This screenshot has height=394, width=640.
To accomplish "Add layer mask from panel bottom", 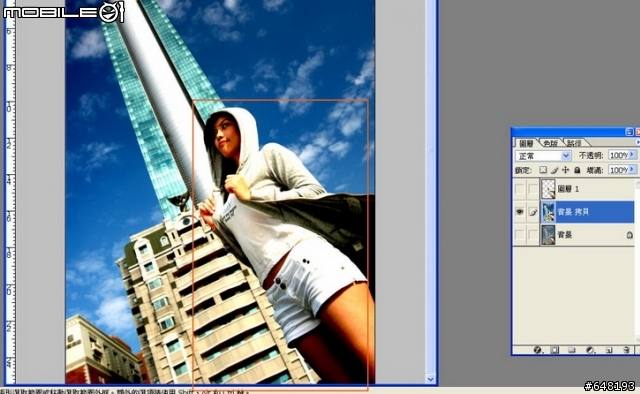I will (x=554, y=350).
